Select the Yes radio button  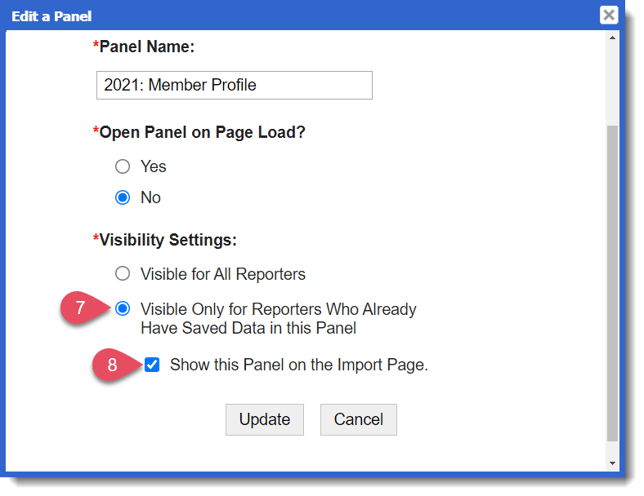pos(123,166)
